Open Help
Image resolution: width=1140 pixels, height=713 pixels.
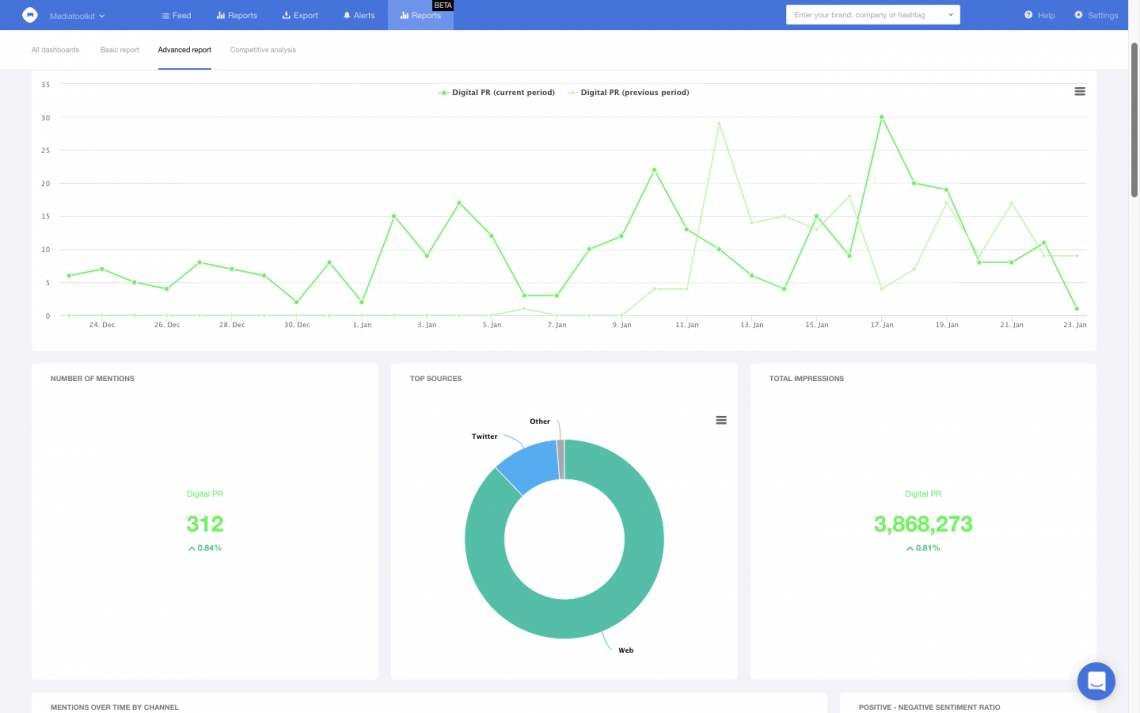click(1036, 15)
